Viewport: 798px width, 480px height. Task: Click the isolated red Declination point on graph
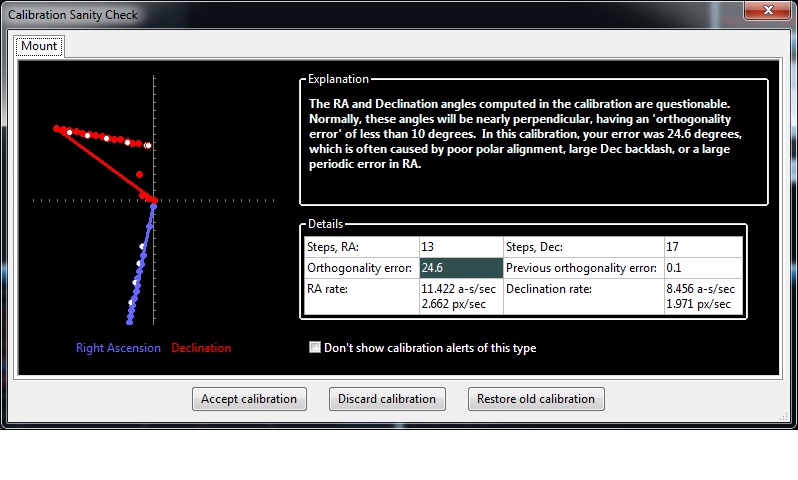click(139, 175)
